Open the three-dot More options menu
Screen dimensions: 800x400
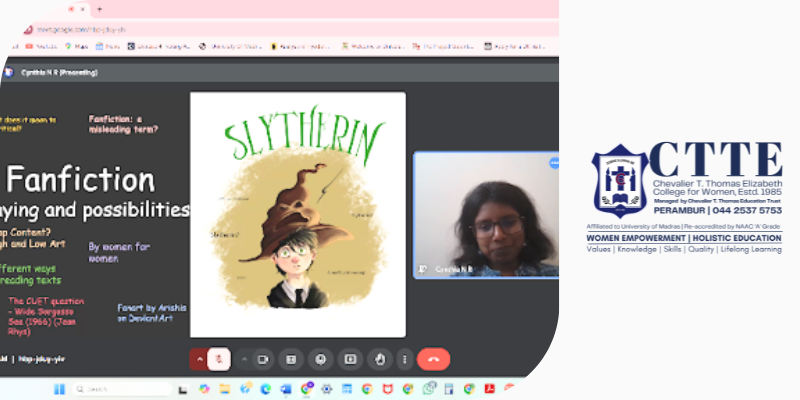[405, 360]
